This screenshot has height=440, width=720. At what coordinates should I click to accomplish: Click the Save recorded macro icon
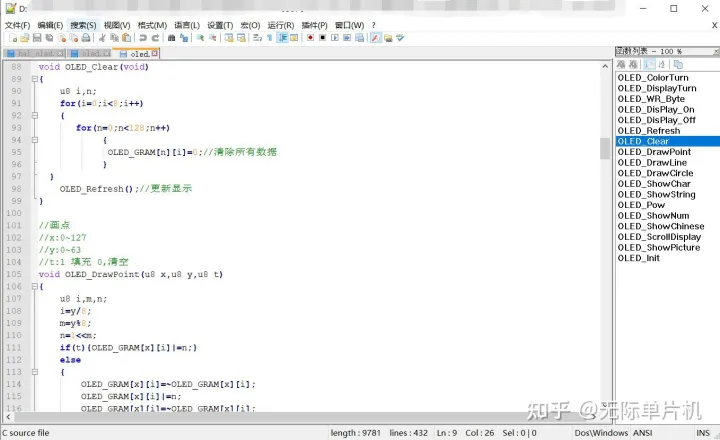[x=360, y=38]
